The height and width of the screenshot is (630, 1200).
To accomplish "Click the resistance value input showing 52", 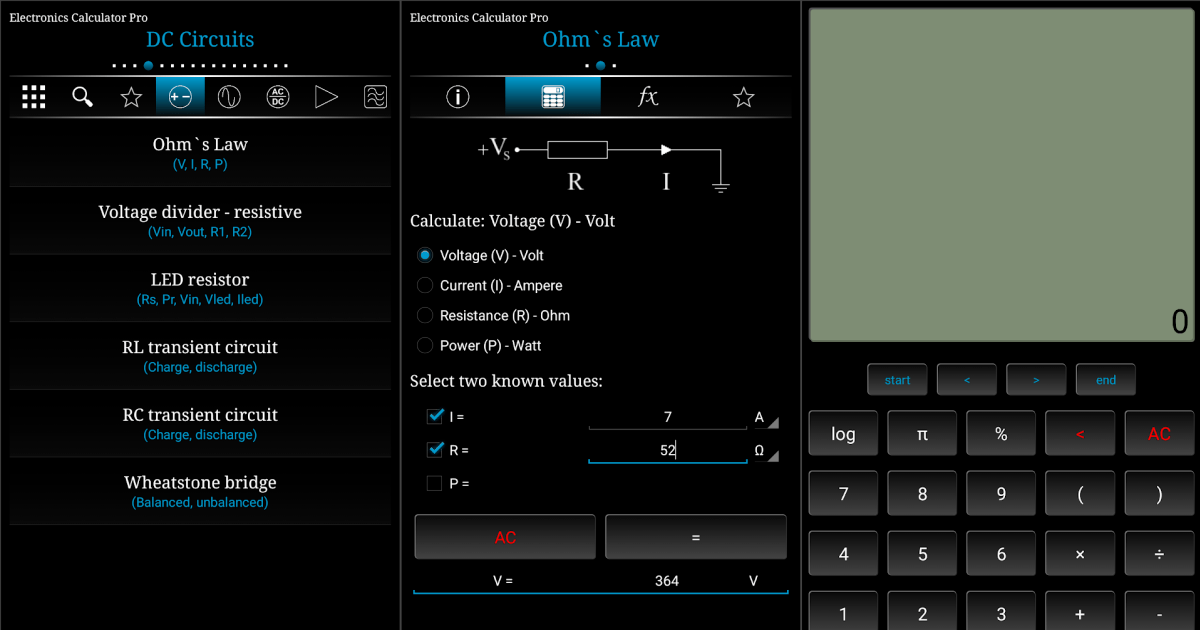I will click(x=667, y=450).
